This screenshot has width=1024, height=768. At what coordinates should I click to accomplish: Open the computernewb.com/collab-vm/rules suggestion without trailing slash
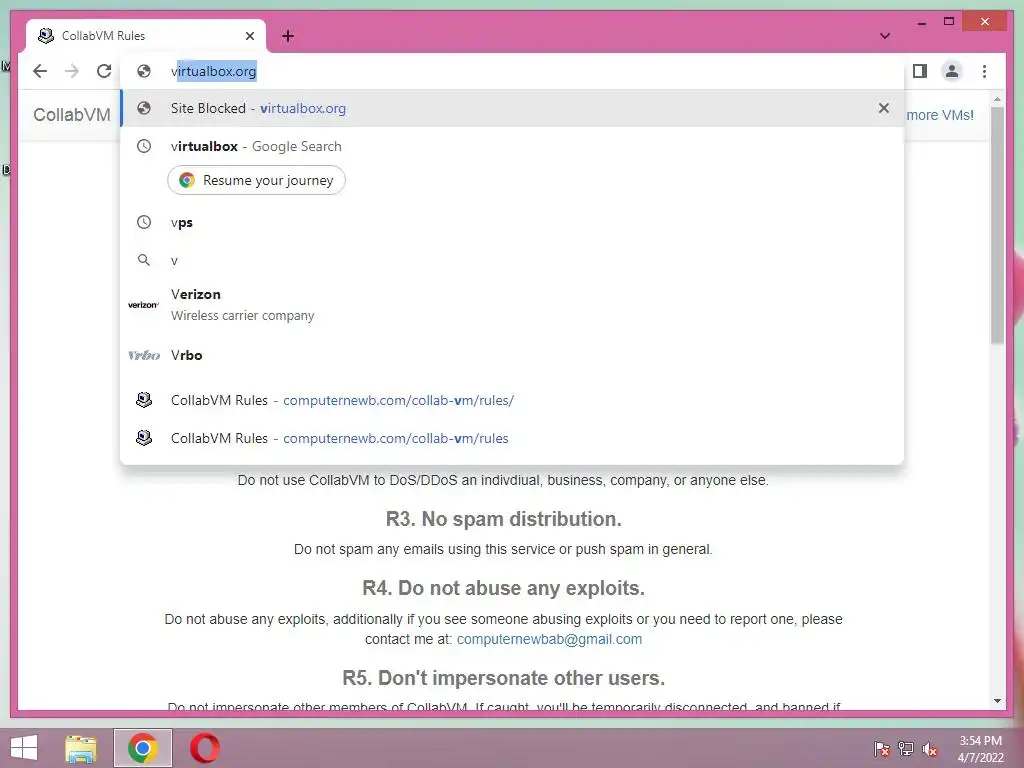(513, 438)
